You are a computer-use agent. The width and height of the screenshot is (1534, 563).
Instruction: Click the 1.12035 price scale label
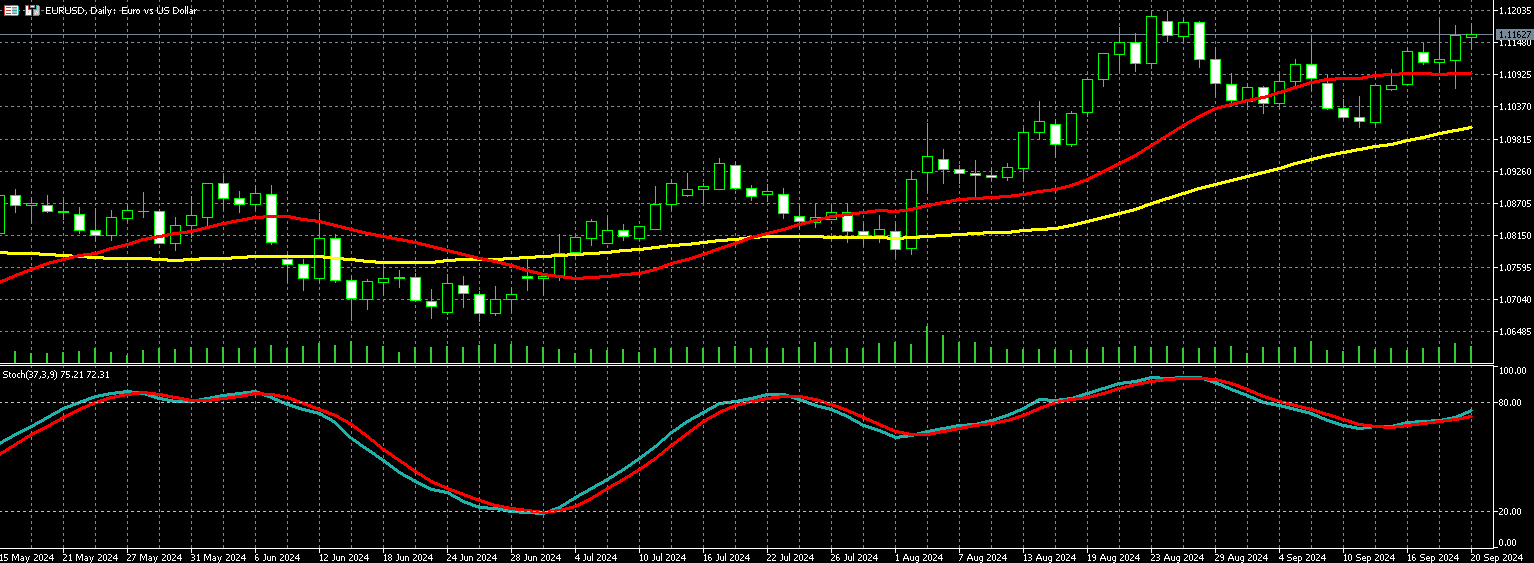tap(1514, 10)
